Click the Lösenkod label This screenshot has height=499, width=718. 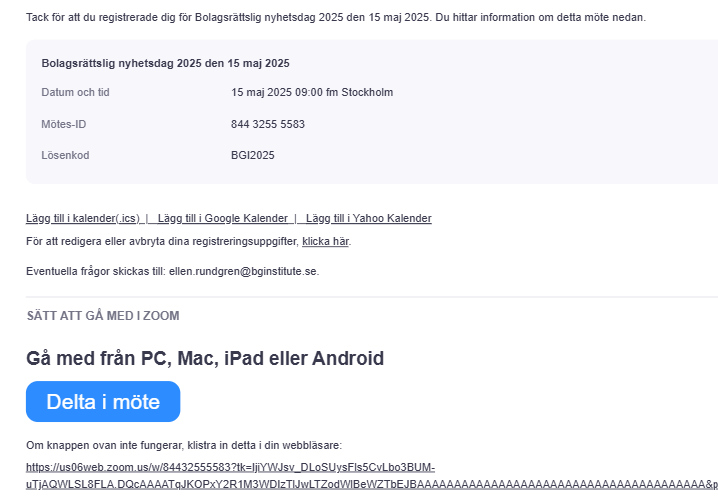click(x=66, y=155)
